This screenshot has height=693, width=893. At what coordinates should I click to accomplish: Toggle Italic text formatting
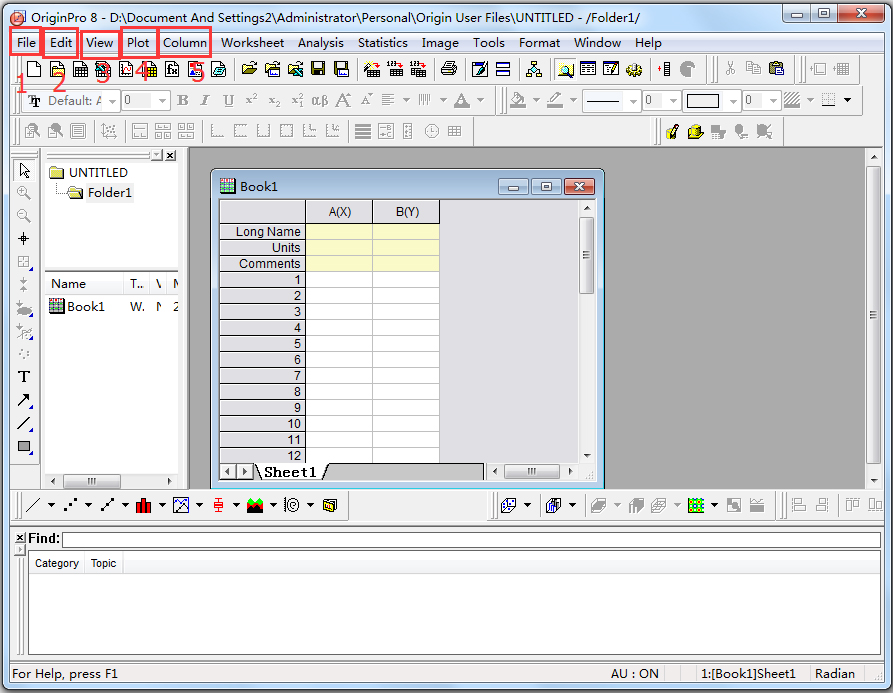(x=205, y=100)
